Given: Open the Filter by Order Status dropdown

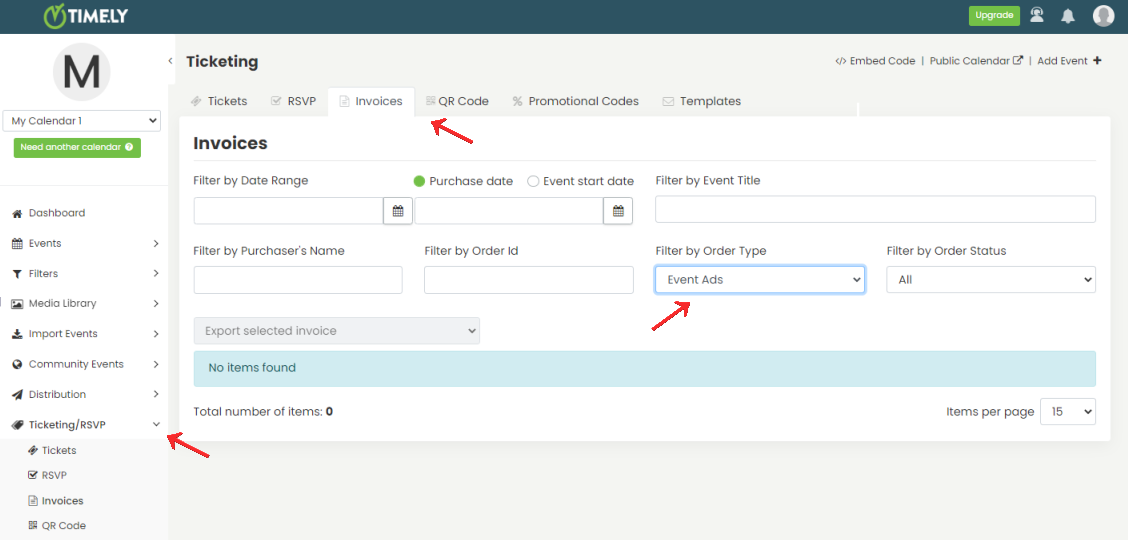Looking at the screenshot, I should click(991, 280).
